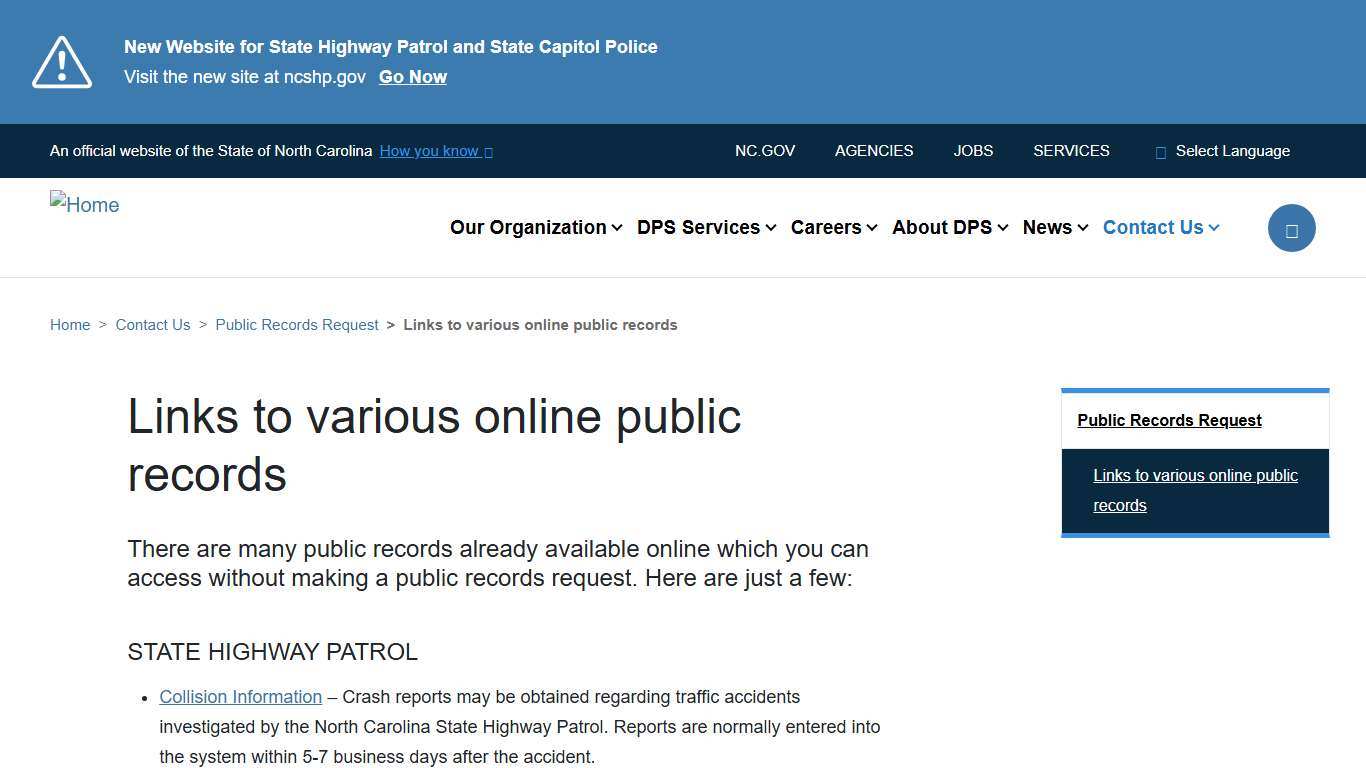Expand the Contact Us navigation menu
The image size is (1366, 768).
[x=1160, y=227]
